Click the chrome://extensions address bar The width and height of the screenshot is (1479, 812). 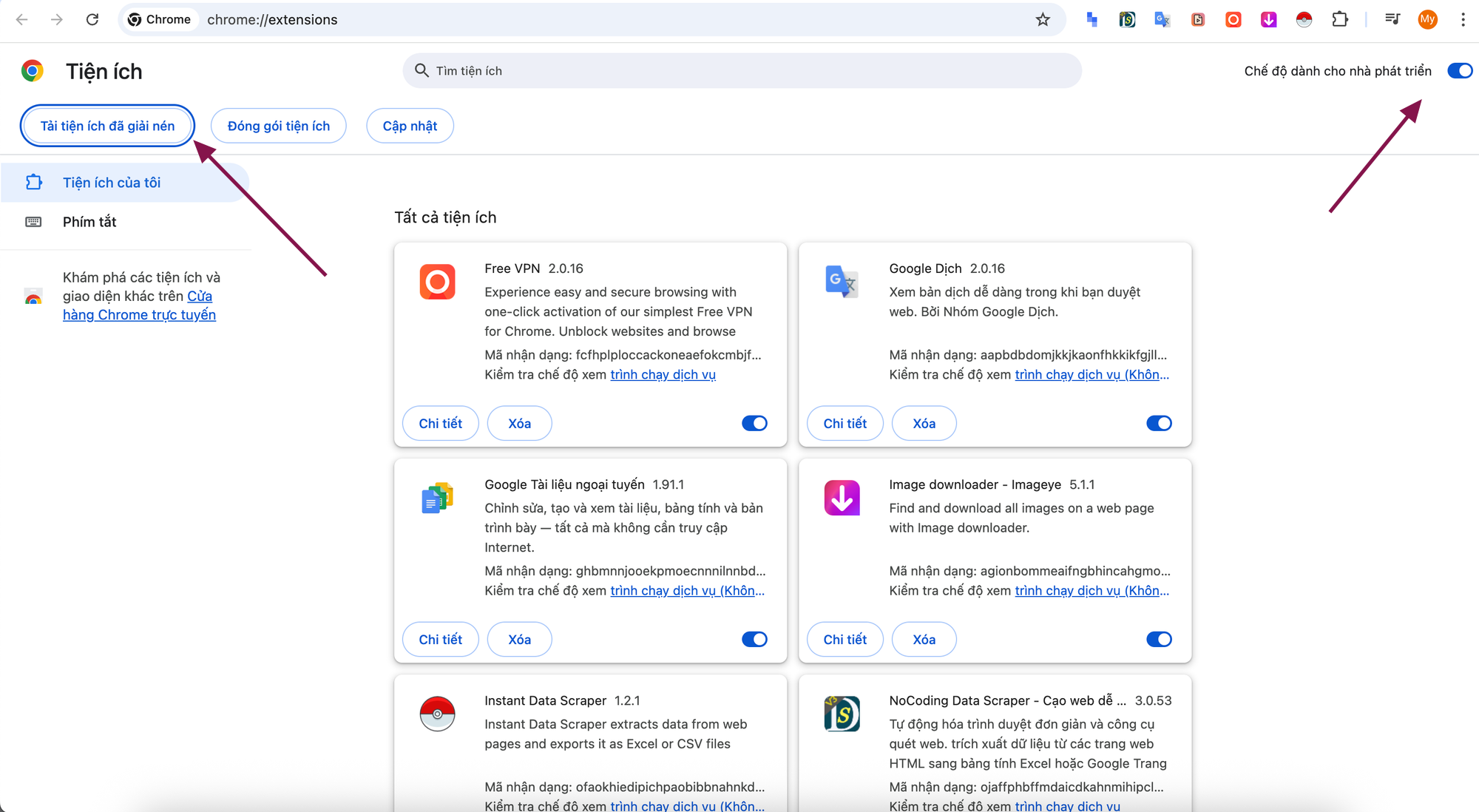coord(592,20)
